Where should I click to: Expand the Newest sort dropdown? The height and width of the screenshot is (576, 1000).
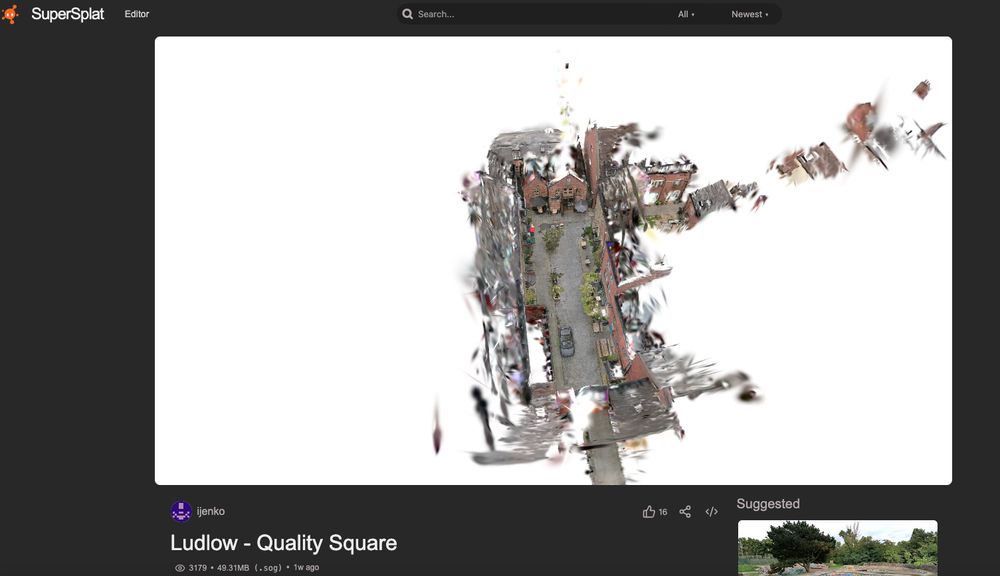(749, 14)
